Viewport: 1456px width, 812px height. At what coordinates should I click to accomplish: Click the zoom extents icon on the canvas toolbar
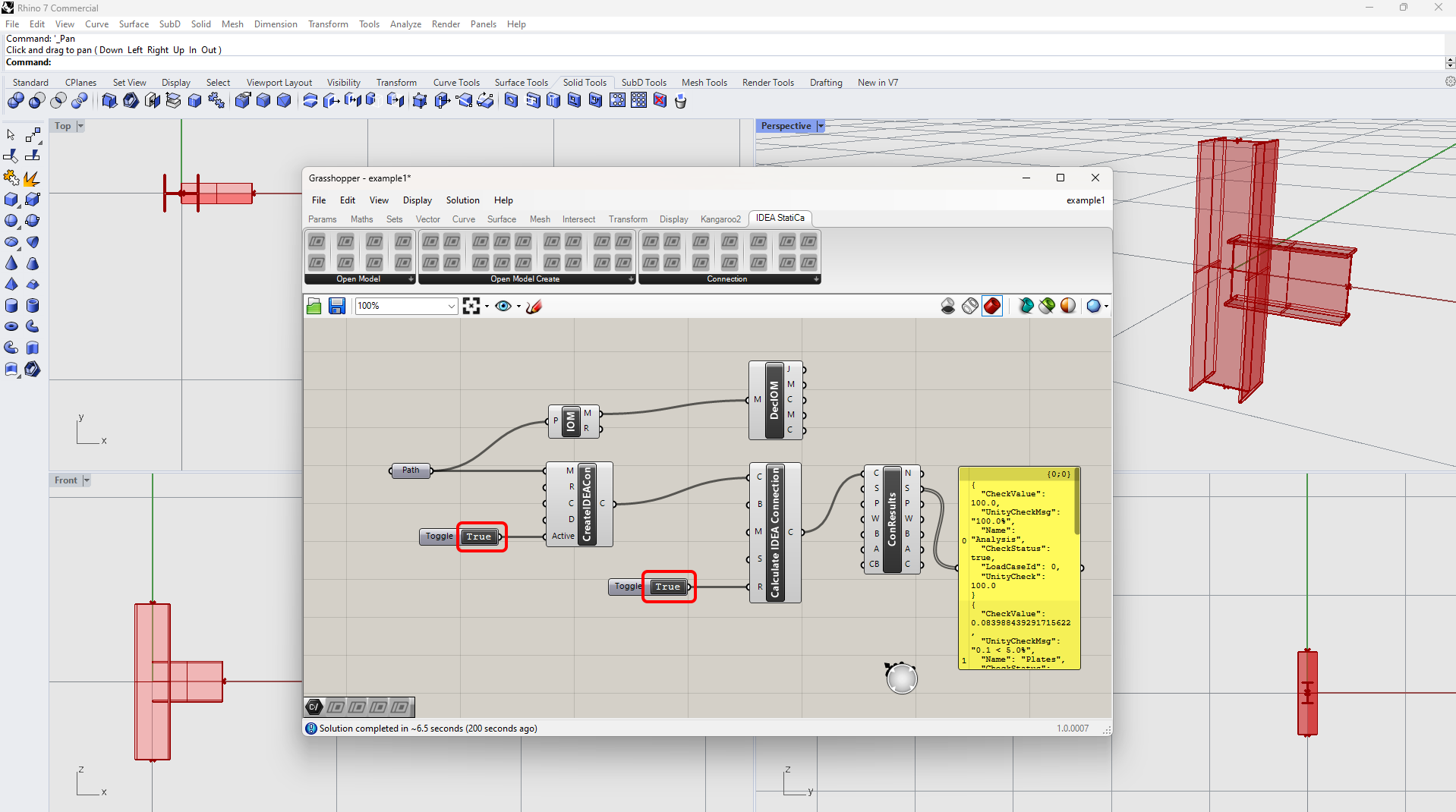click(x=471, y=306)
